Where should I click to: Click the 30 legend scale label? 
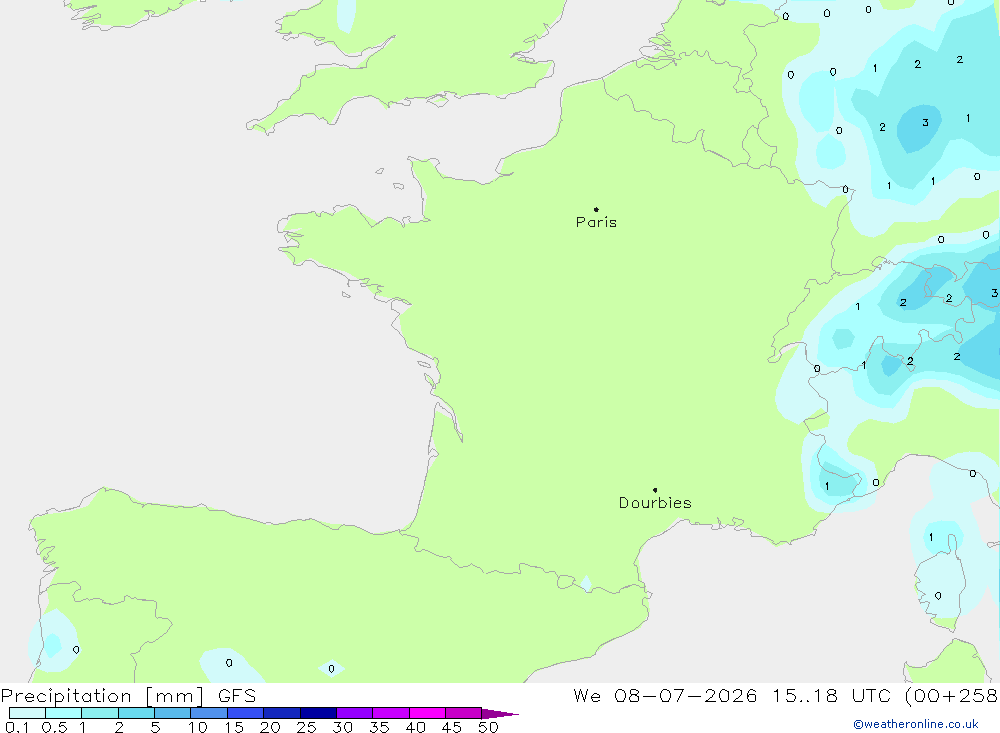tap(343, 727)
